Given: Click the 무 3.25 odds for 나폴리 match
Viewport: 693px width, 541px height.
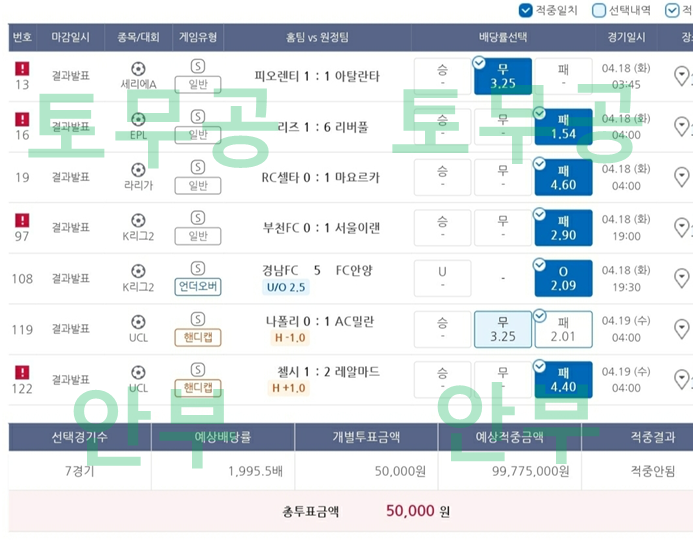Looking at the screenshot, I should coord(502,329).
